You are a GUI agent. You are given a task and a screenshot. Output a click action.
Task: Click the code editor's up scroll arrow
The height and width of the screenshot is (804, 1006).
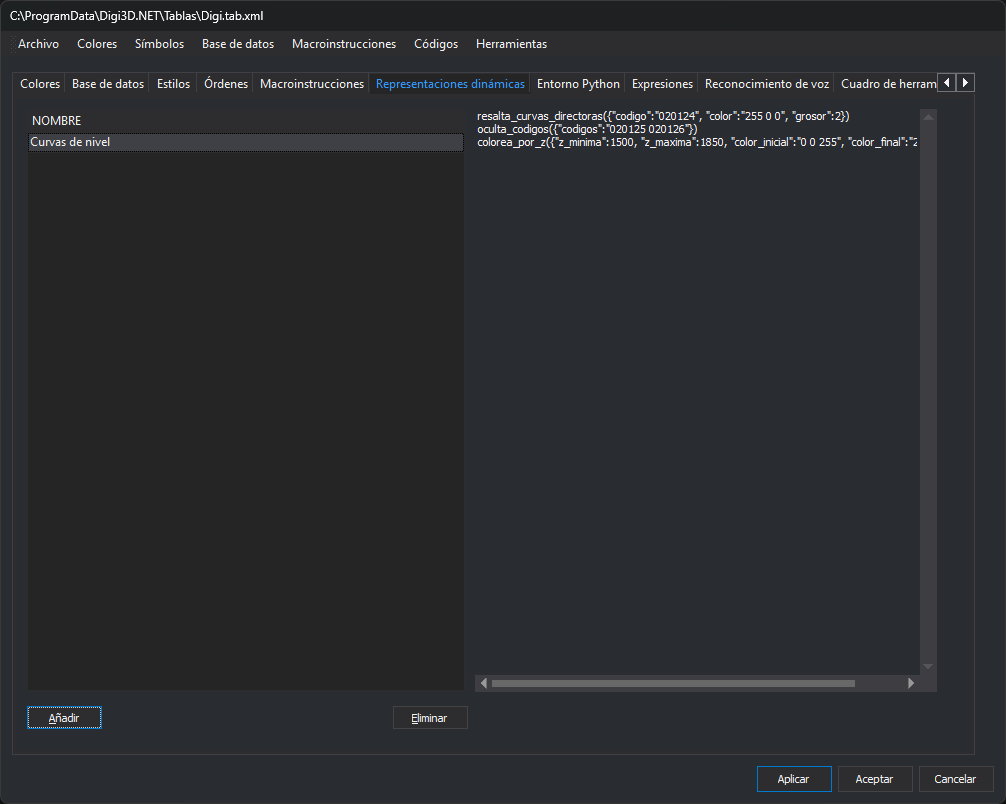928,117
